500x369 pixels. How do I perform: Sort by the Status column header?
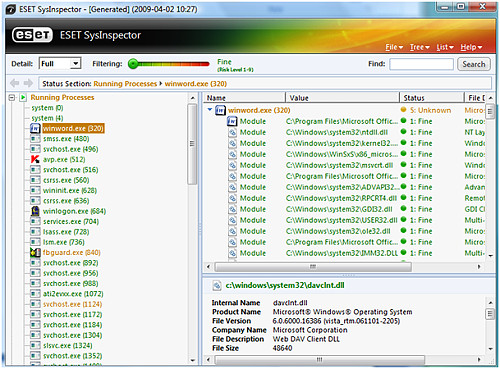click(432, 98)
